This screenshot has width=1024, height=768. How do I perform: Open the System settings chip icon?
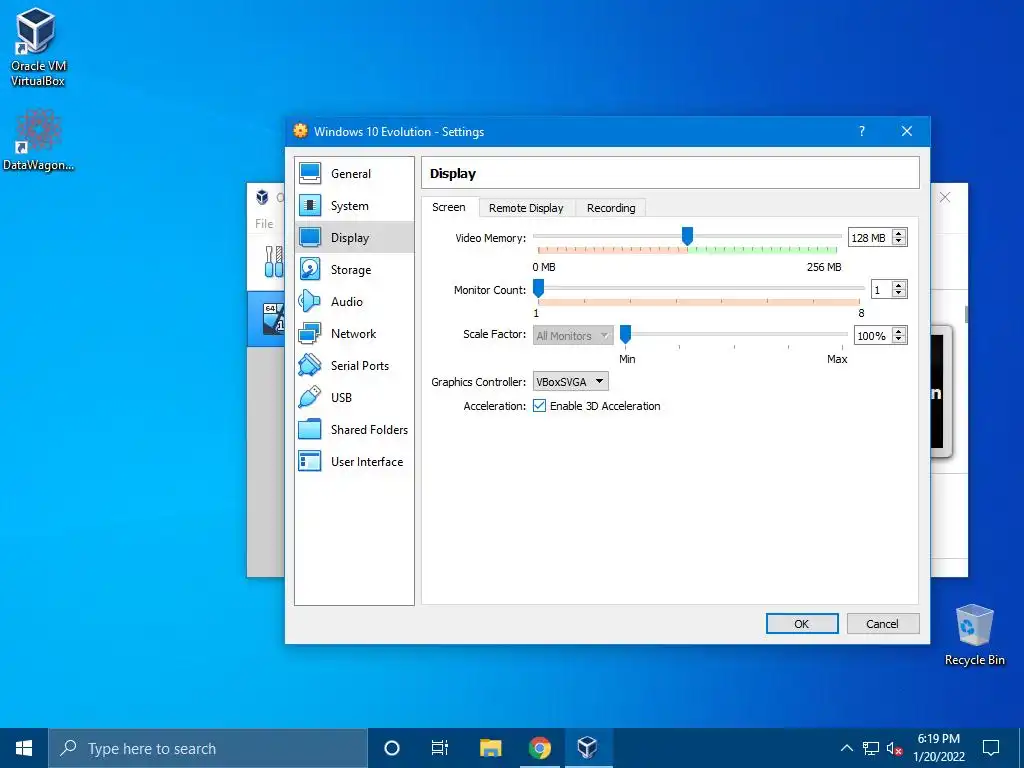click(310, 205)
